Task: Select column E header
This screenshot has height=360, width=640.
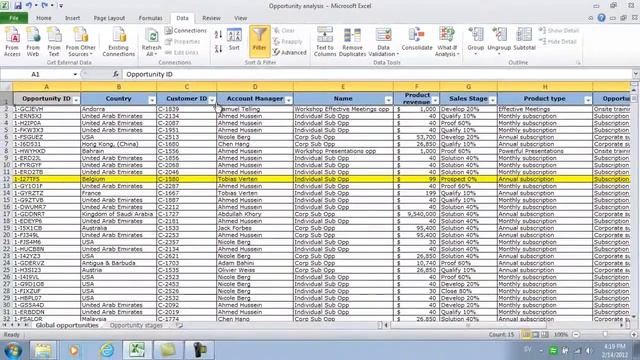Action: (x=343, y=87)
